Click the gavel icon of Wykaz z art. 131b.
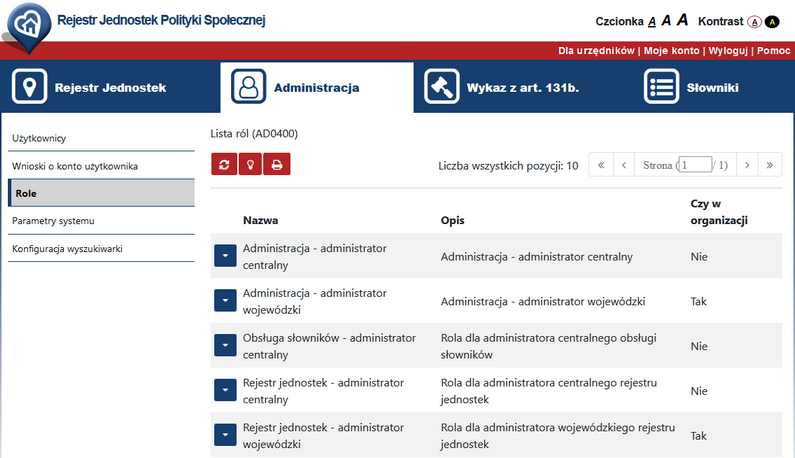Image resolution: width=795 pixels, height=458 pixels. tap(442, 87)
